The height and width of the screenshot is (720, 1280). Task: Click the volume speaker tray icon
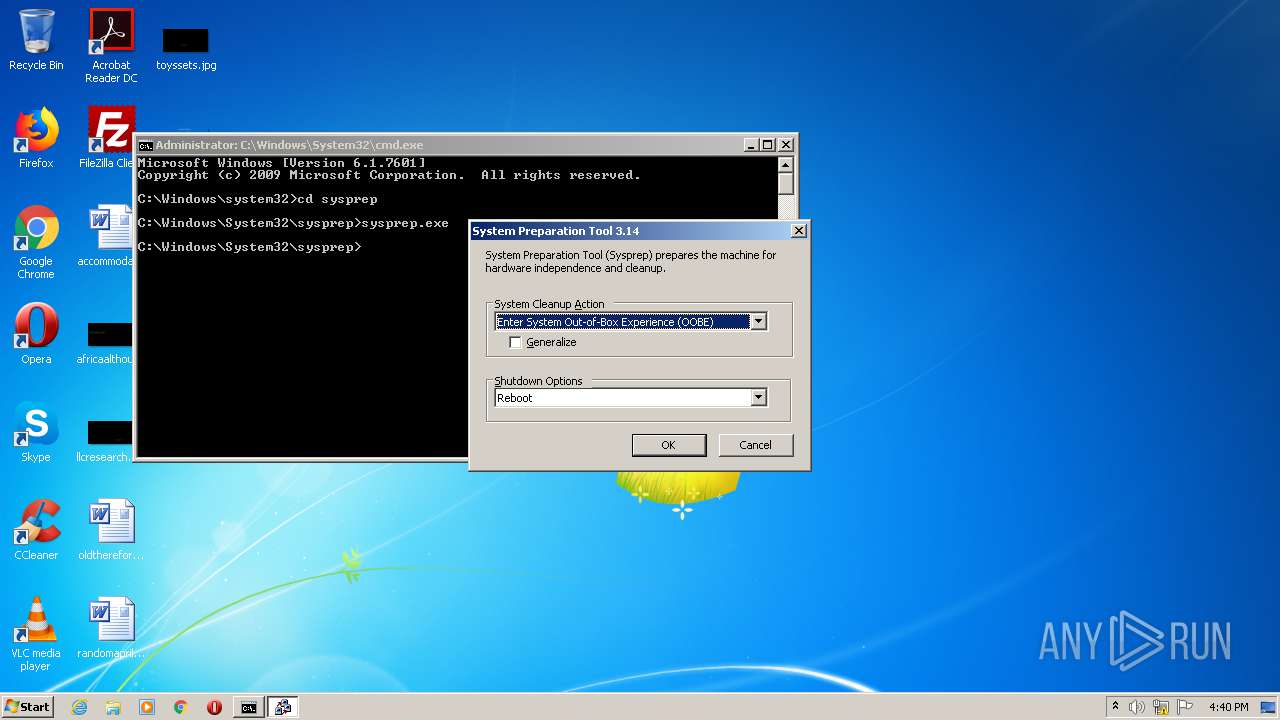[x=1137, y=707]
